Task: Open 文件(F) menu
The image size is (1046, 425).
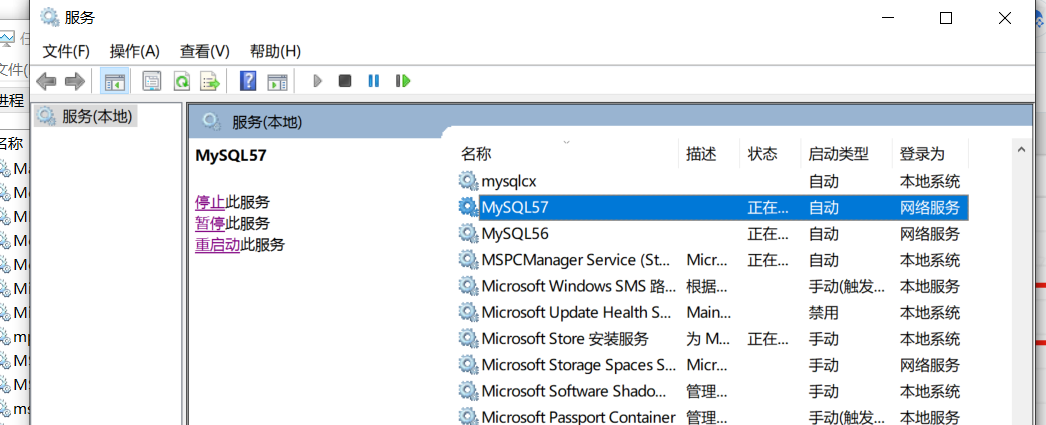Action: tap(66, 51)
